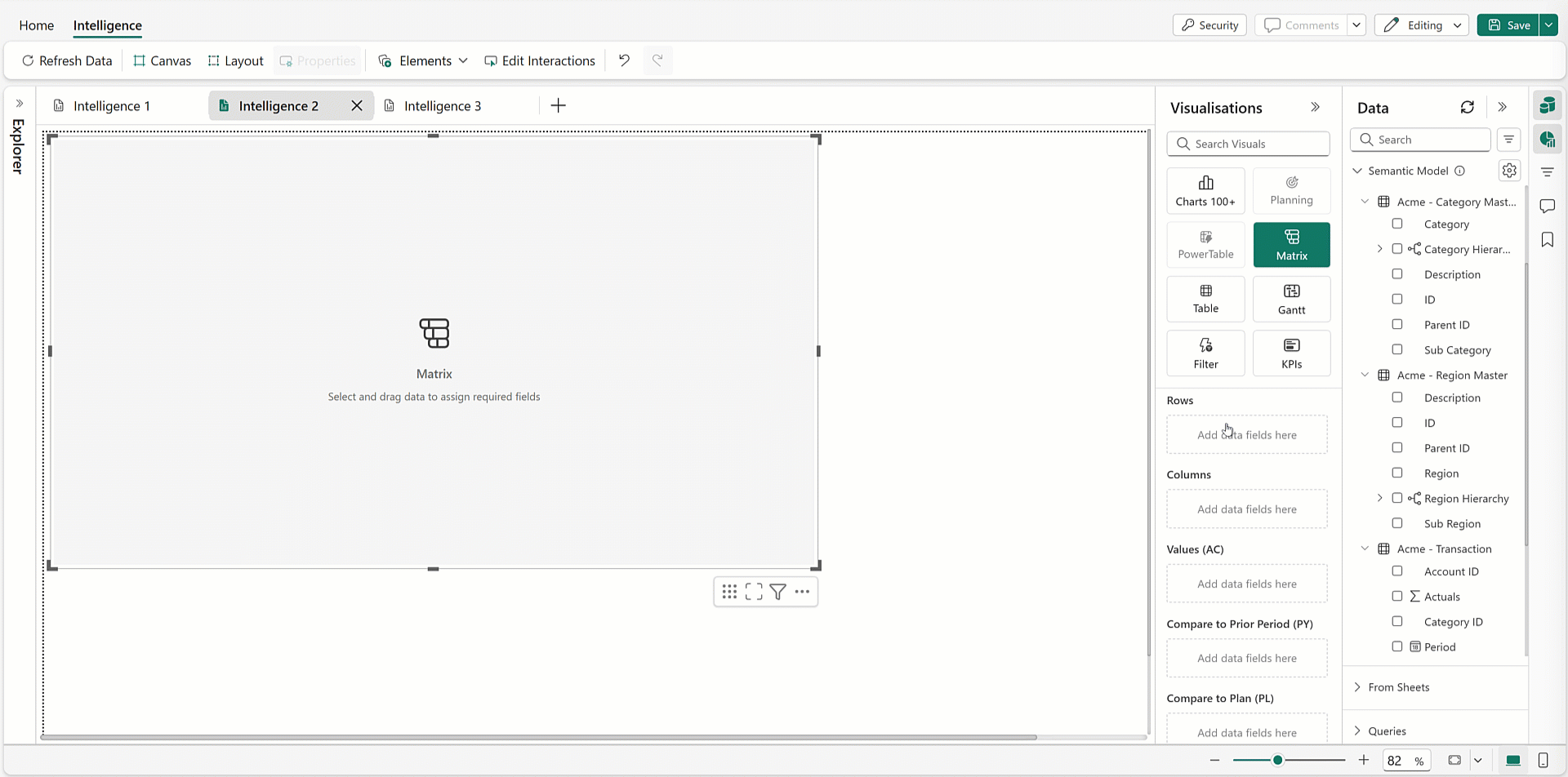Screen dimensions: 1568x777
Task: Open the Elements dropdown menu
Action: (424, 61)
